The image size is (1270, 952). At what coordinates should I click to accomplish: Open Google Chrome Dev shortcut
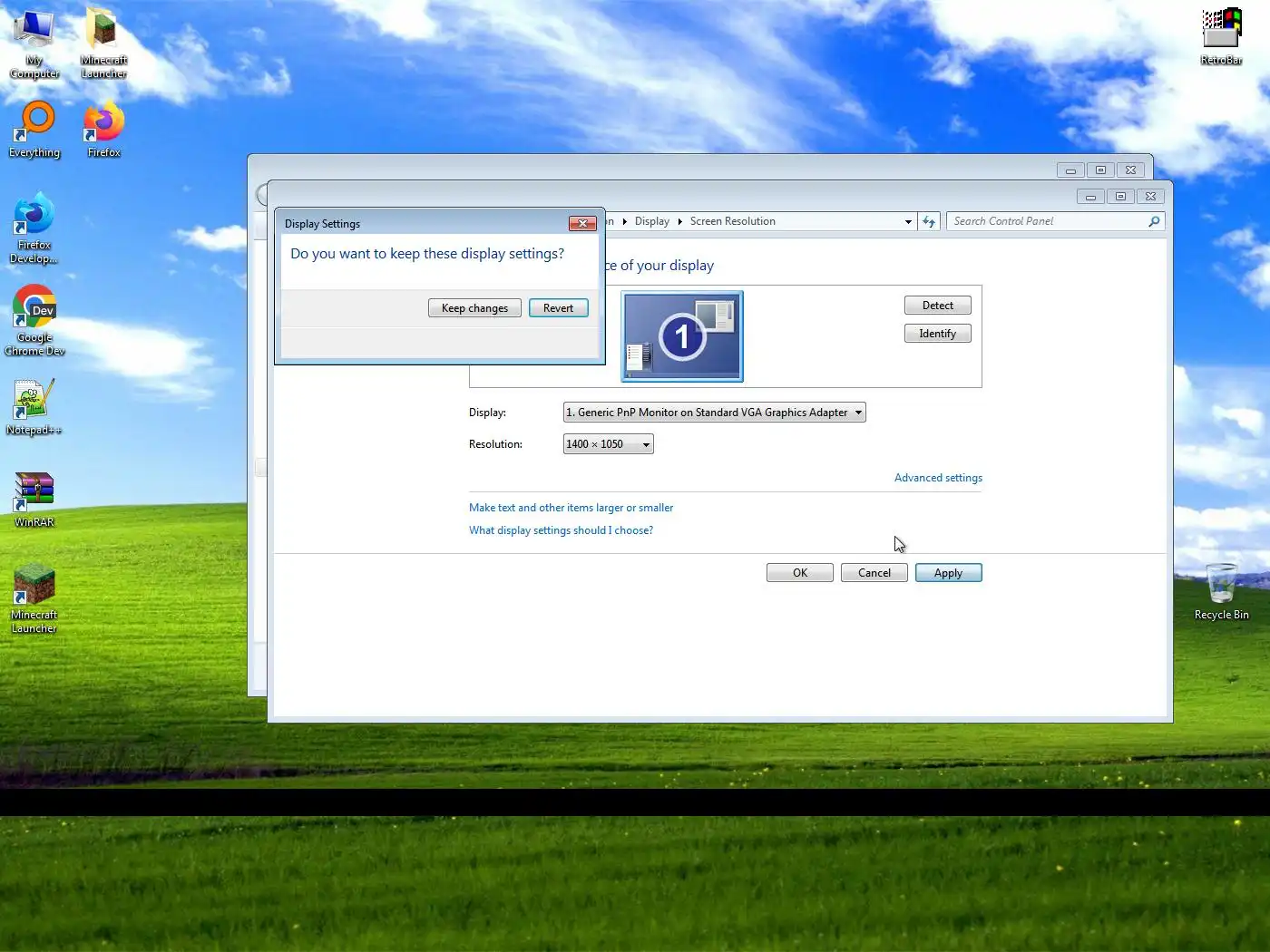34,320
